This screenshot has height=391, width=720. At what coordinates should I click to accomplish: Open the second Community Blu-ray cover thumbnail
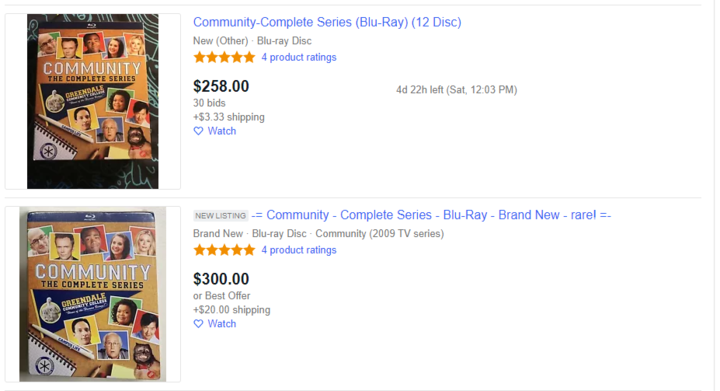coord(93,294)
